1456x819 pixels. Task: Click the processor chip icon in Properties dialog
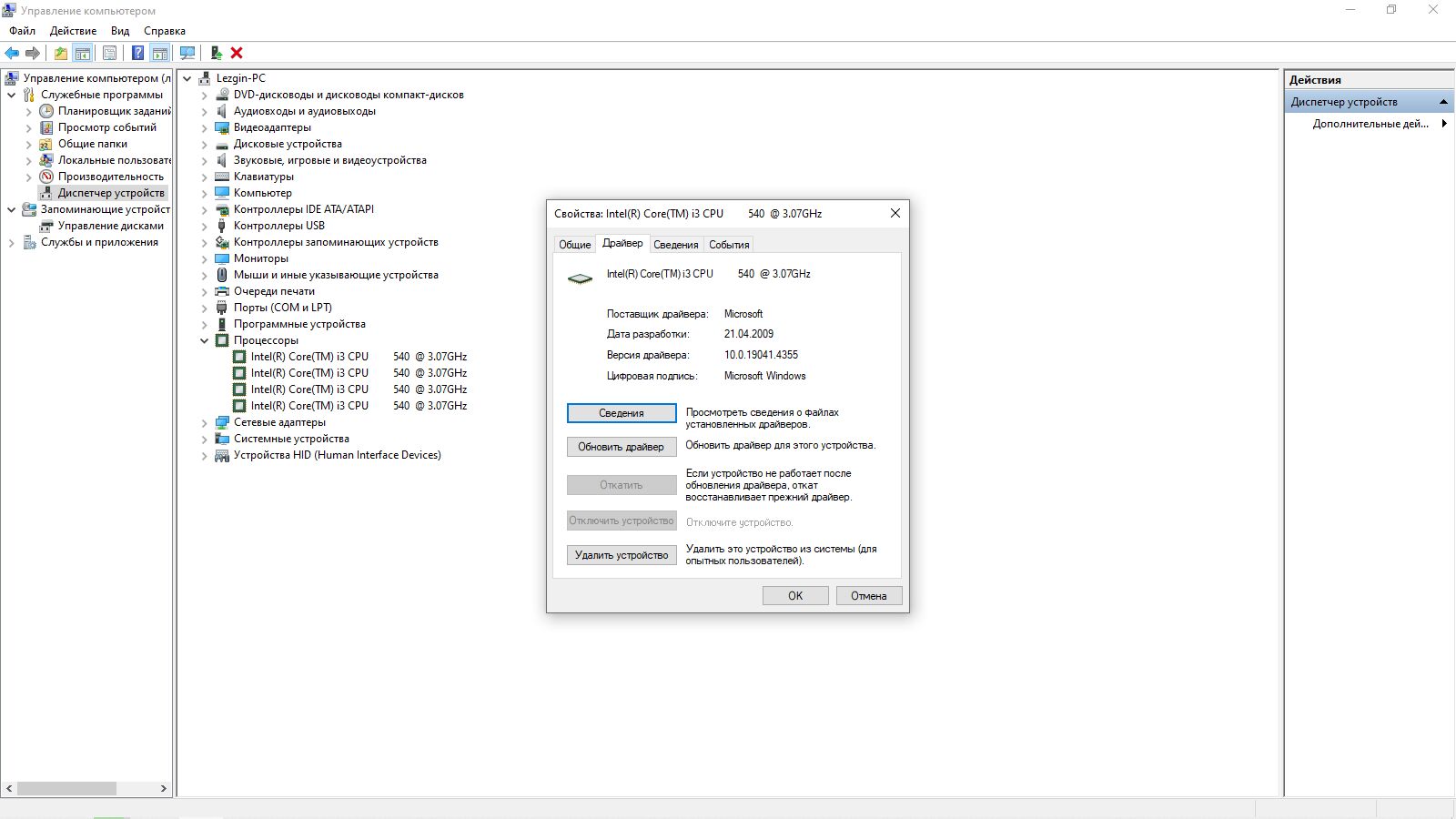coord(580,278)
